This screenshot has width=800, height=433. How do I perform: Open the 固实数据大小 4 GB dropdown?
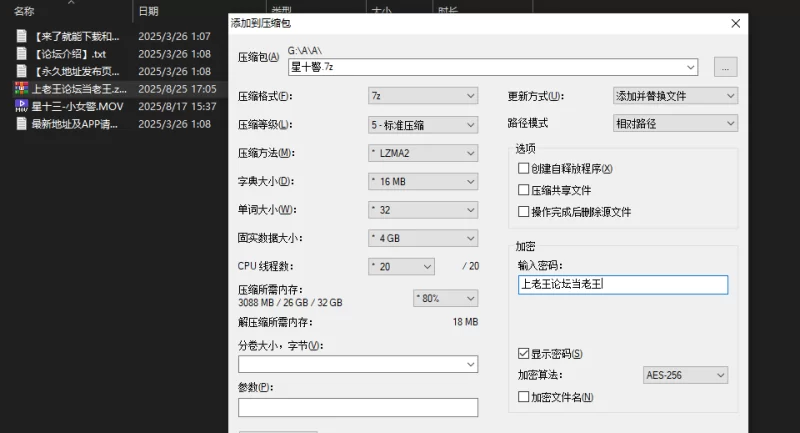[423, 238]
